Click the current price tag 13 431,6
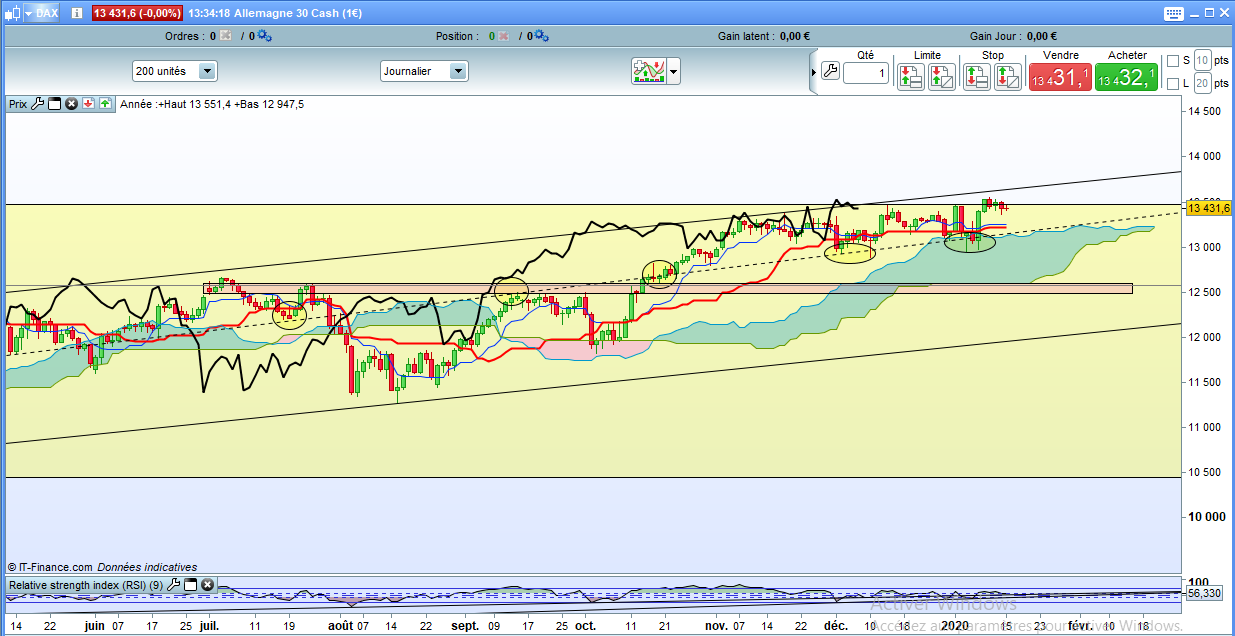The image size is (1235, 636). (x=1209, y=208)
